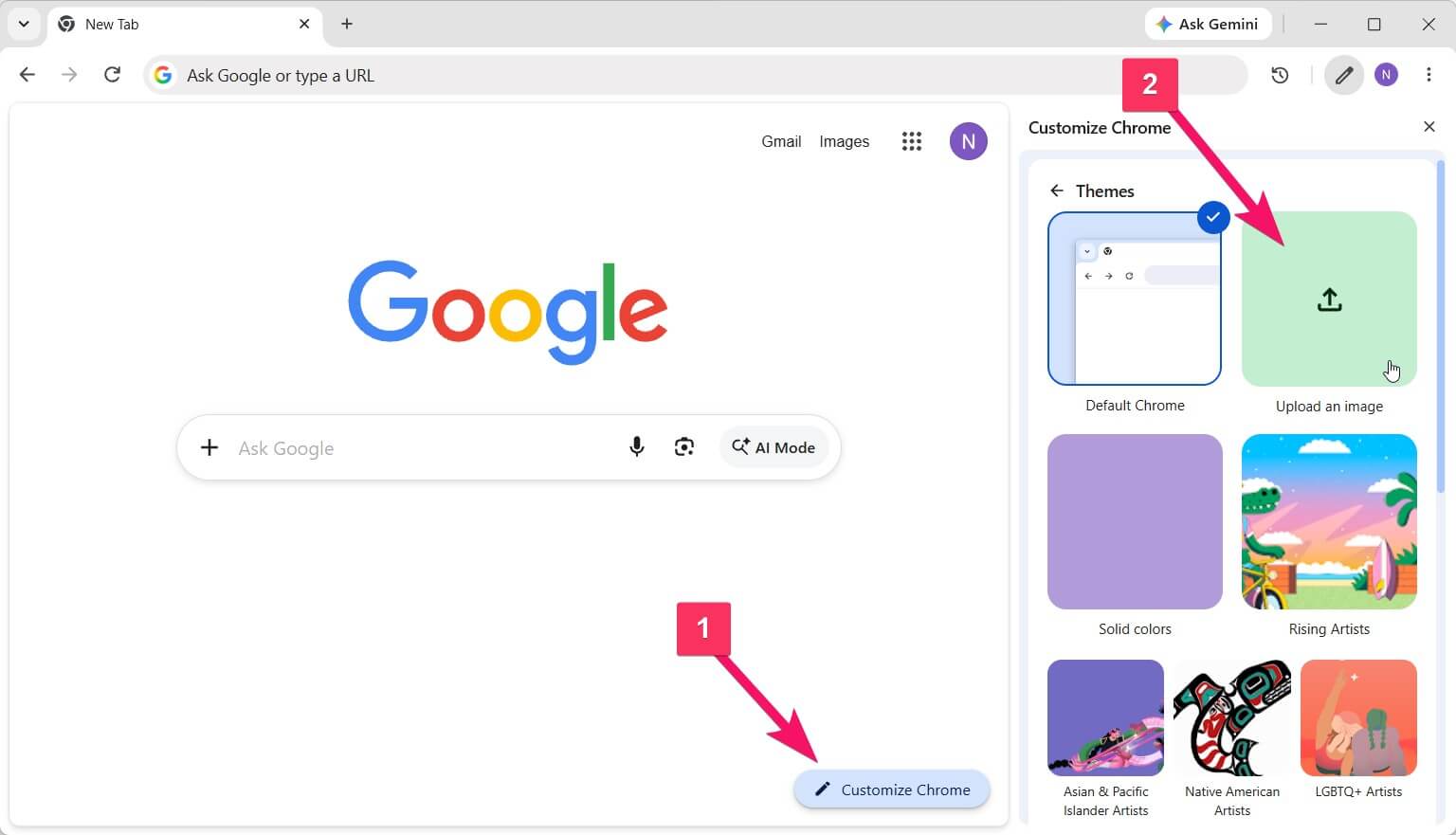Screen dimensions: 1456x835
Task: Open the LGBTQ+ Artists collection
Action: [1358, 717]
